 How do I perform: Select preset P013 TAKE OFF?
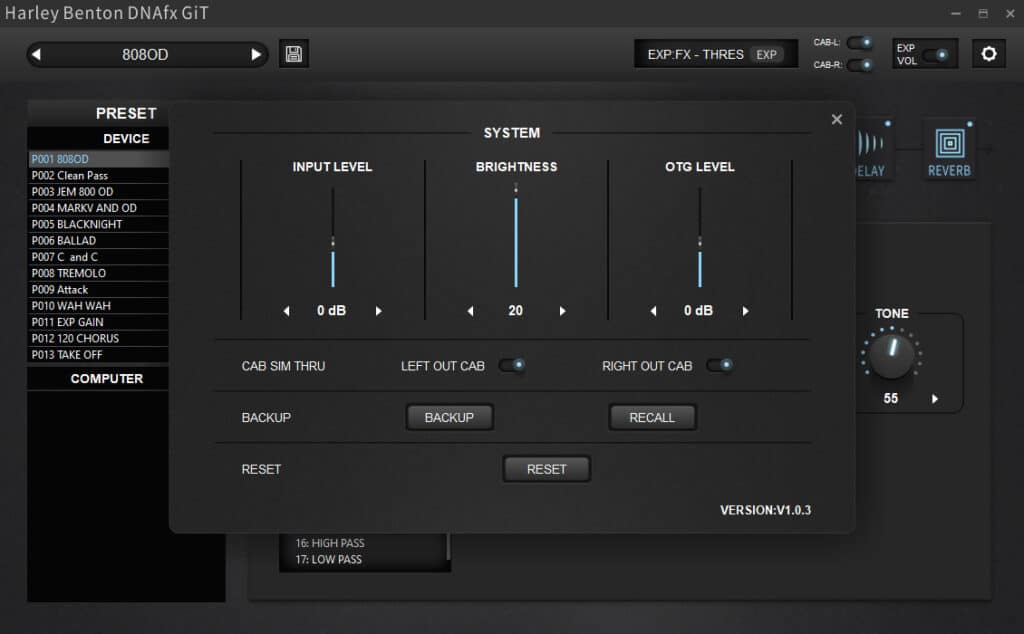98,355
